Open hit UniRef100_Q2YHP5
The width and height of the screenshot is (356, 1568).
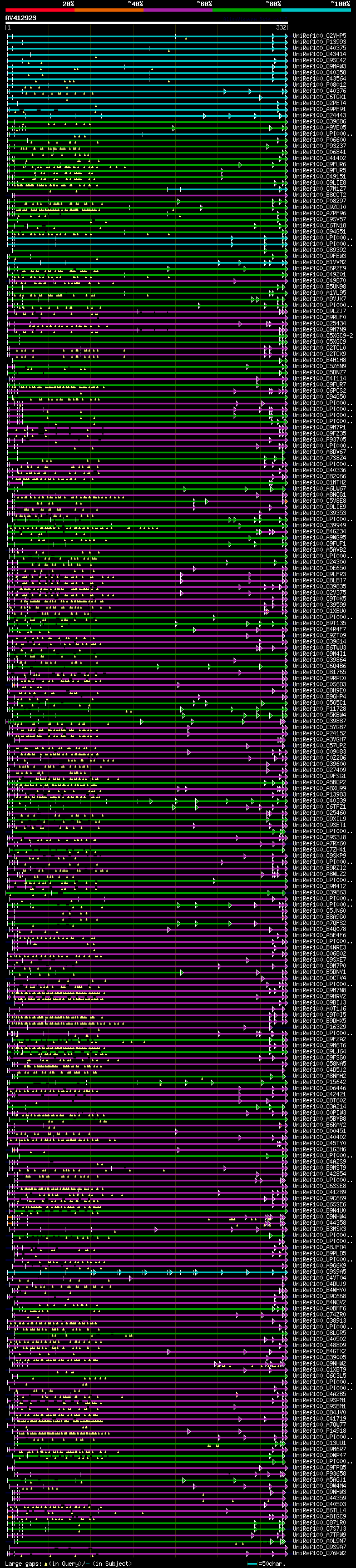click(x=319, y=36)
